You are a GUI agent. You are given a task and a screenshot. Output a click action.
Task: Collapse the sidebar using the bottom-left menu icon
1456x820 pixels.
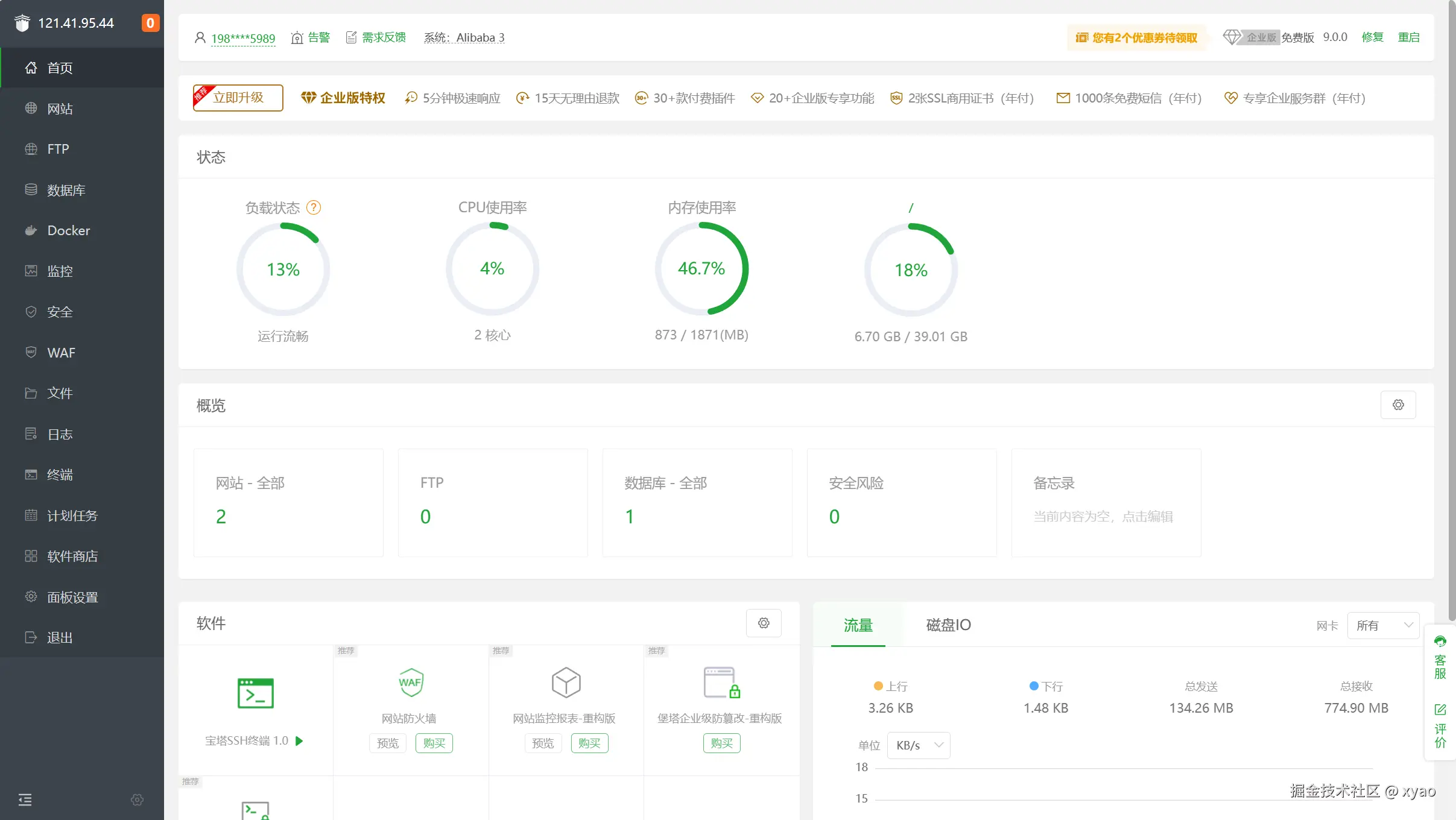[x=25, y=800]
